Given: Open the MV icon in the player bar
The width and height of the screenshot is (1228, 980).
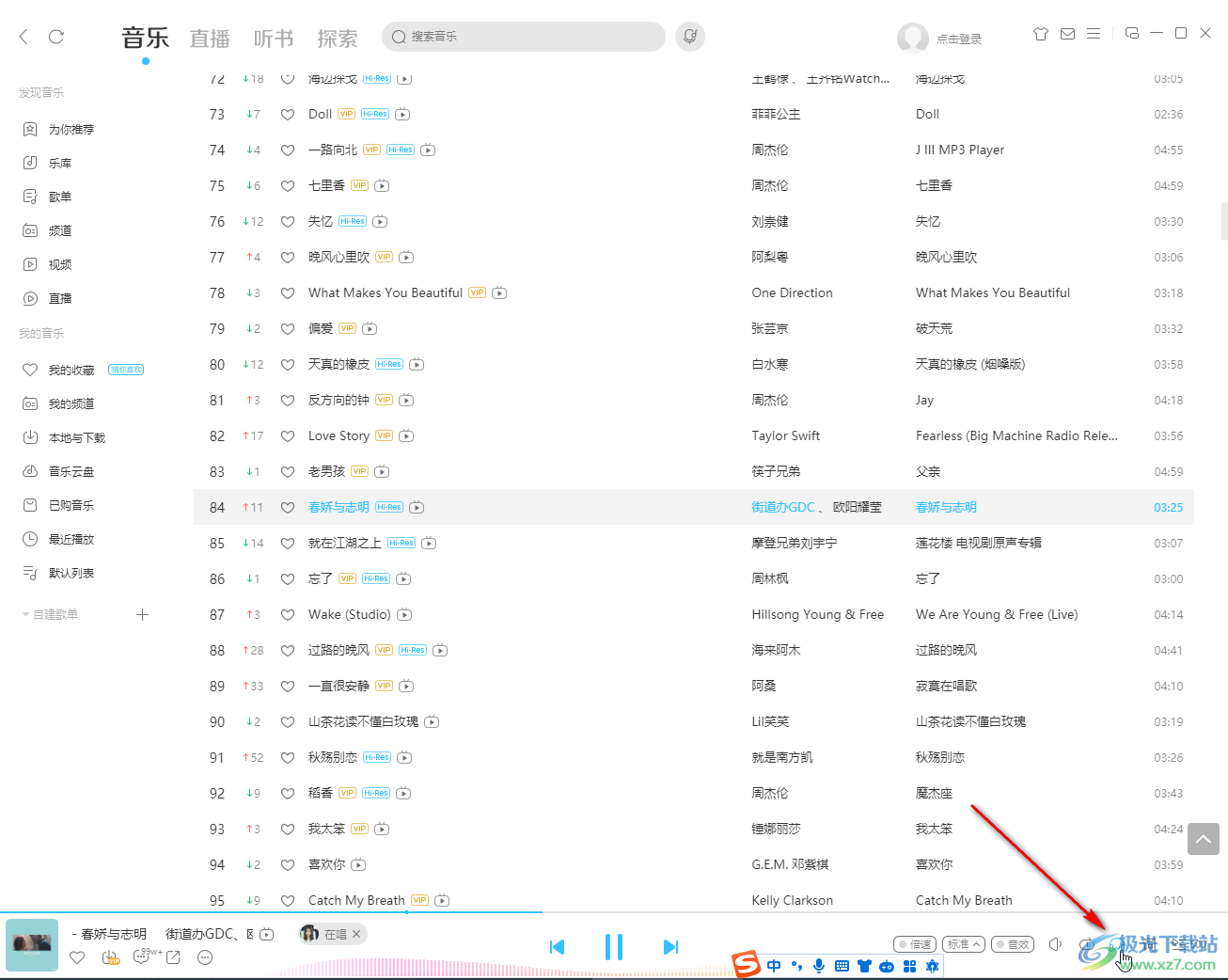Looking at the screenshot, I should pos(267,934).
